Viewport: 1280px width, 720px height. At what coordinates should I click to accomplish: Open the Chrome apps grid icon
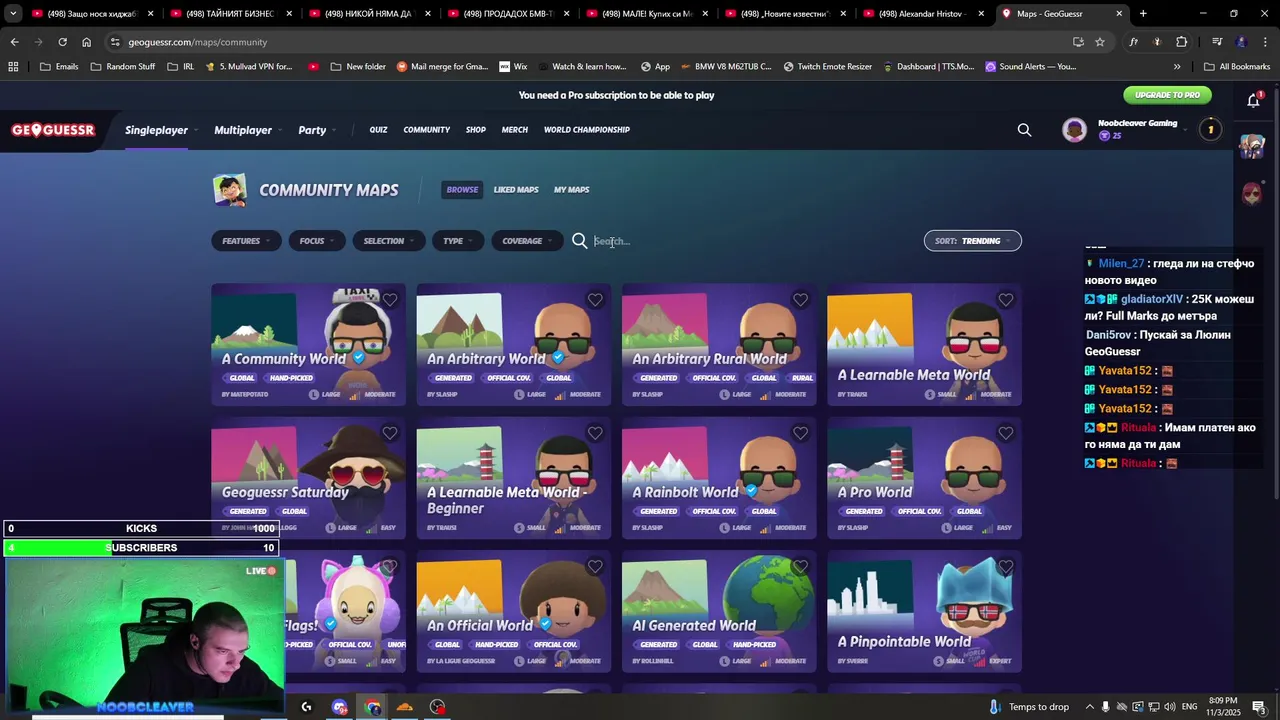[x=13, y=67]
